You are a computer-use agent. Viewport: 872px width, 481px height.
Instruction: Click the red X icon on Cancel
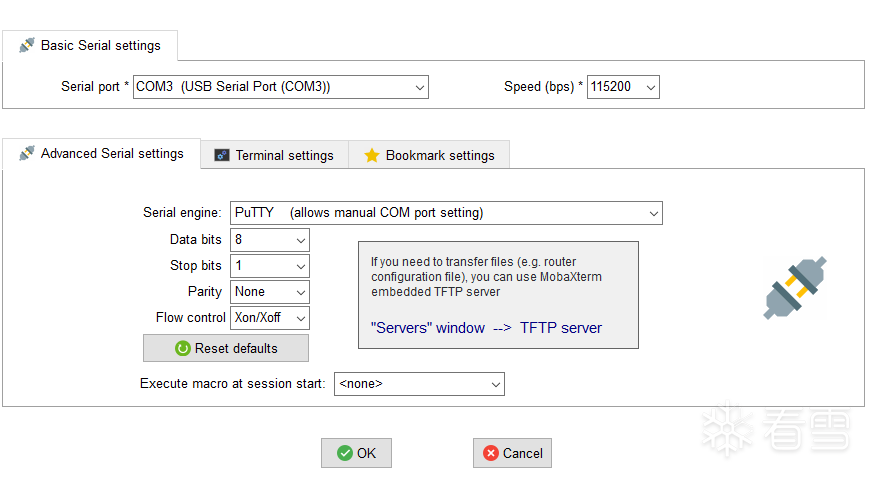point(491,453)
